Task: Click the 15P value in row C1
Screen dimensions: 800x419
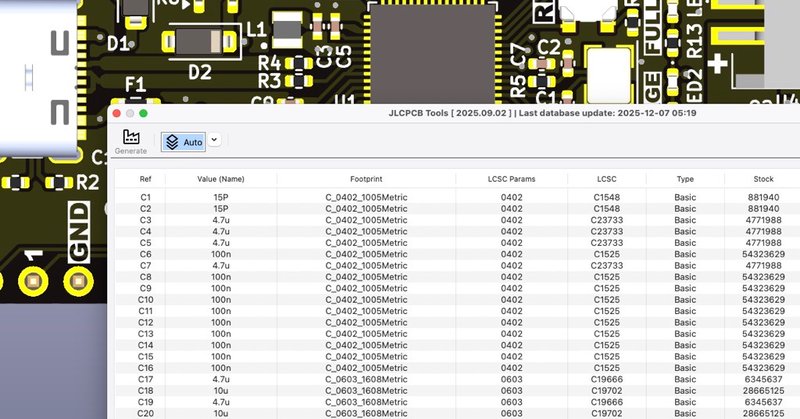Action: 221,197
